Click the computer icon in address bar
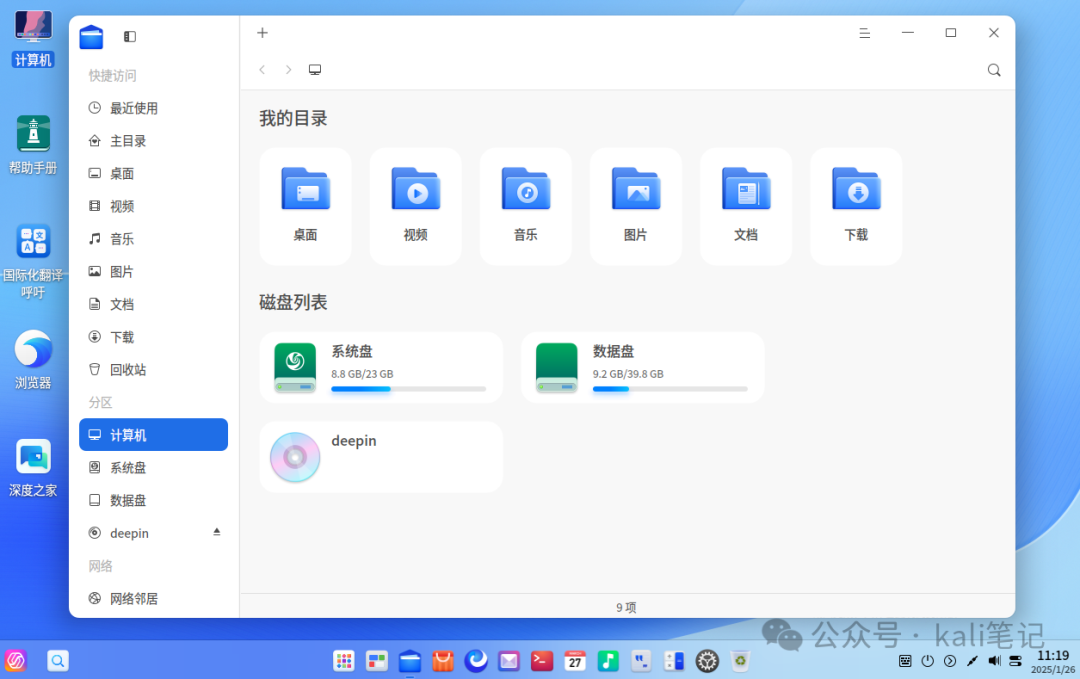 click(x=315, y=70)
